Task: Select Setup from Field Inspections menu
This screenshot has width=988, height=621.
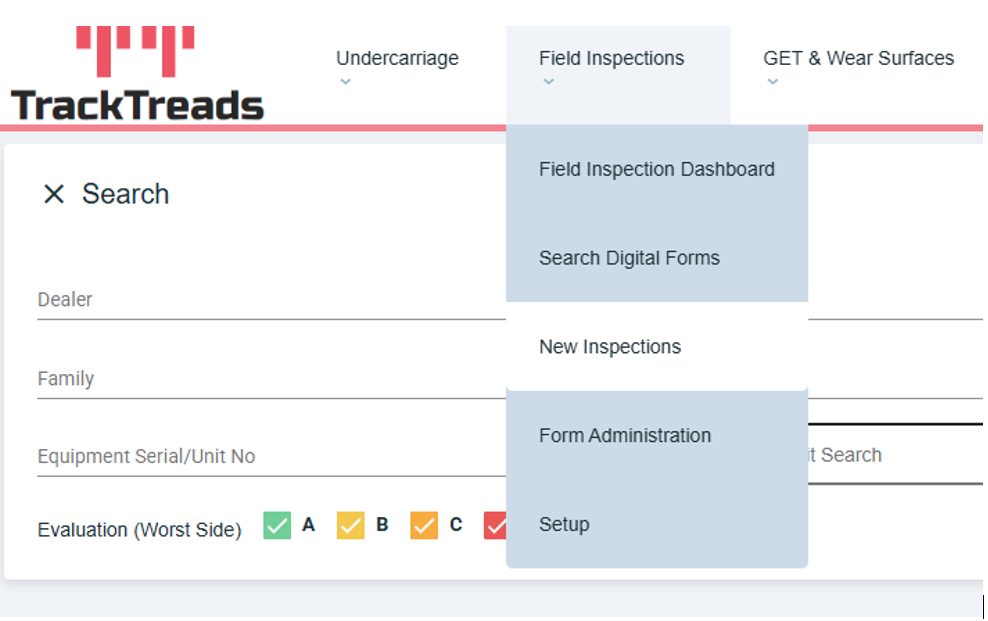Action: point(564,524)
